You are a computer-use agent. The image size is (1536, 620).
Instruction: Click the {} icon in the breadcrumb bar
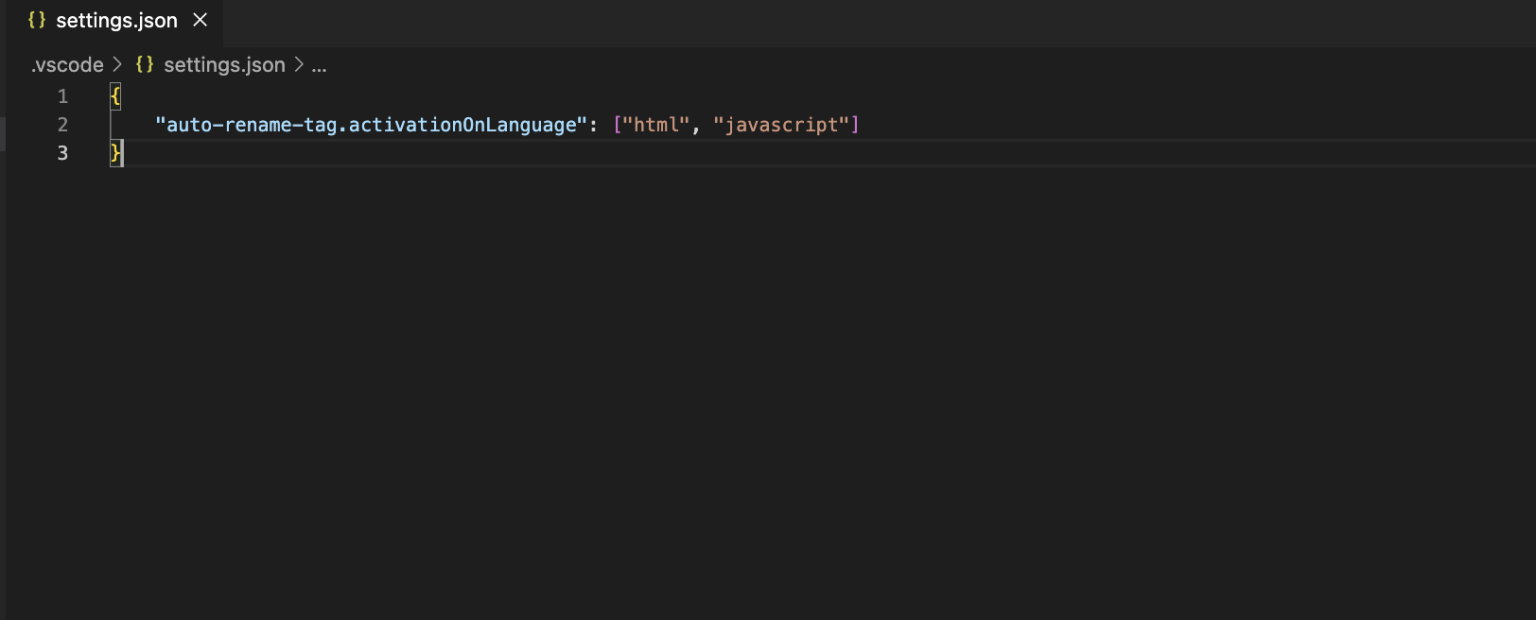click(x=146, y=64)
